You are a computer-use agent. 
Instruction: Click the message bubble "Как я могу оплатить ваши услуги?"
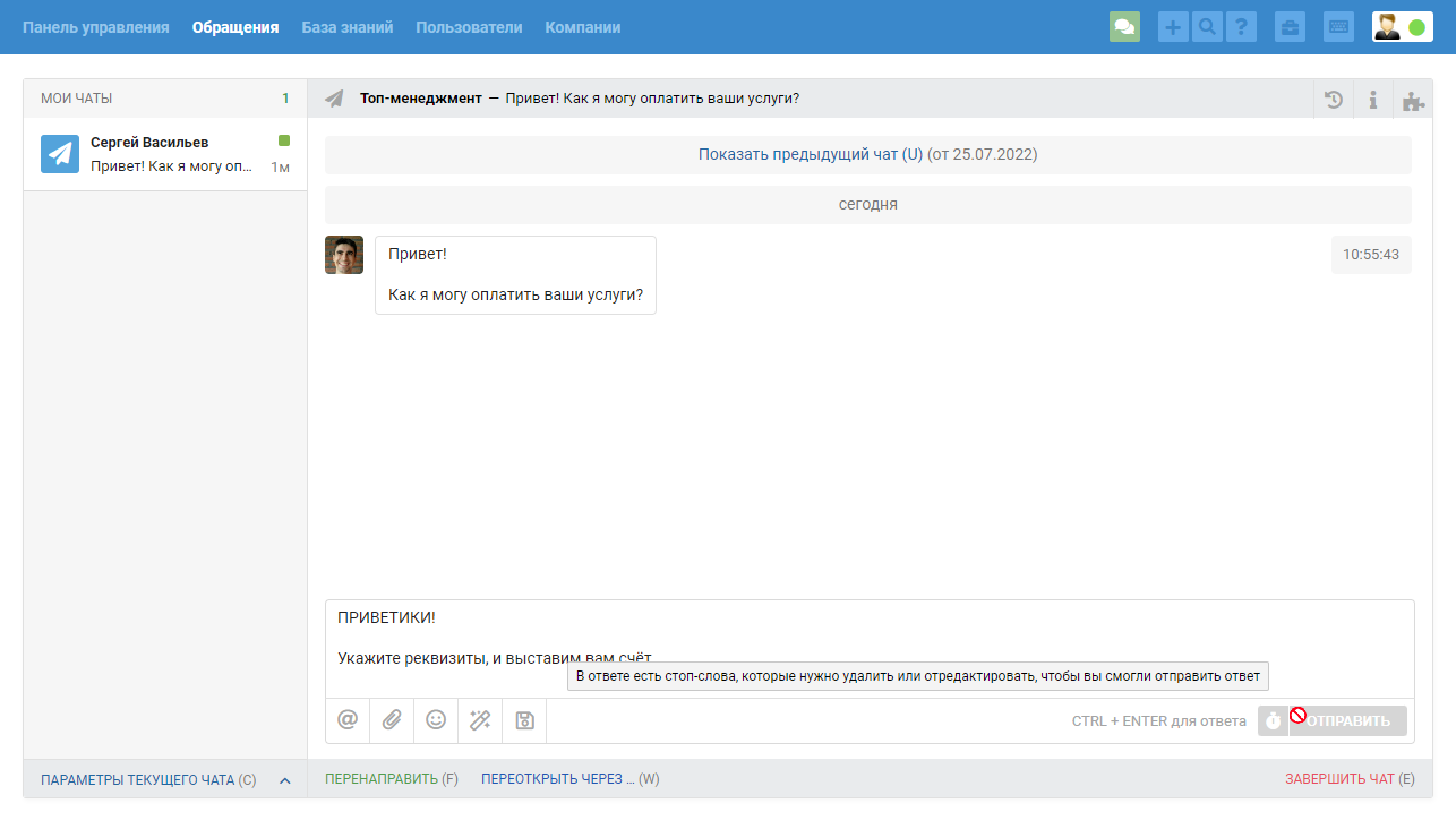click(516, 275)
